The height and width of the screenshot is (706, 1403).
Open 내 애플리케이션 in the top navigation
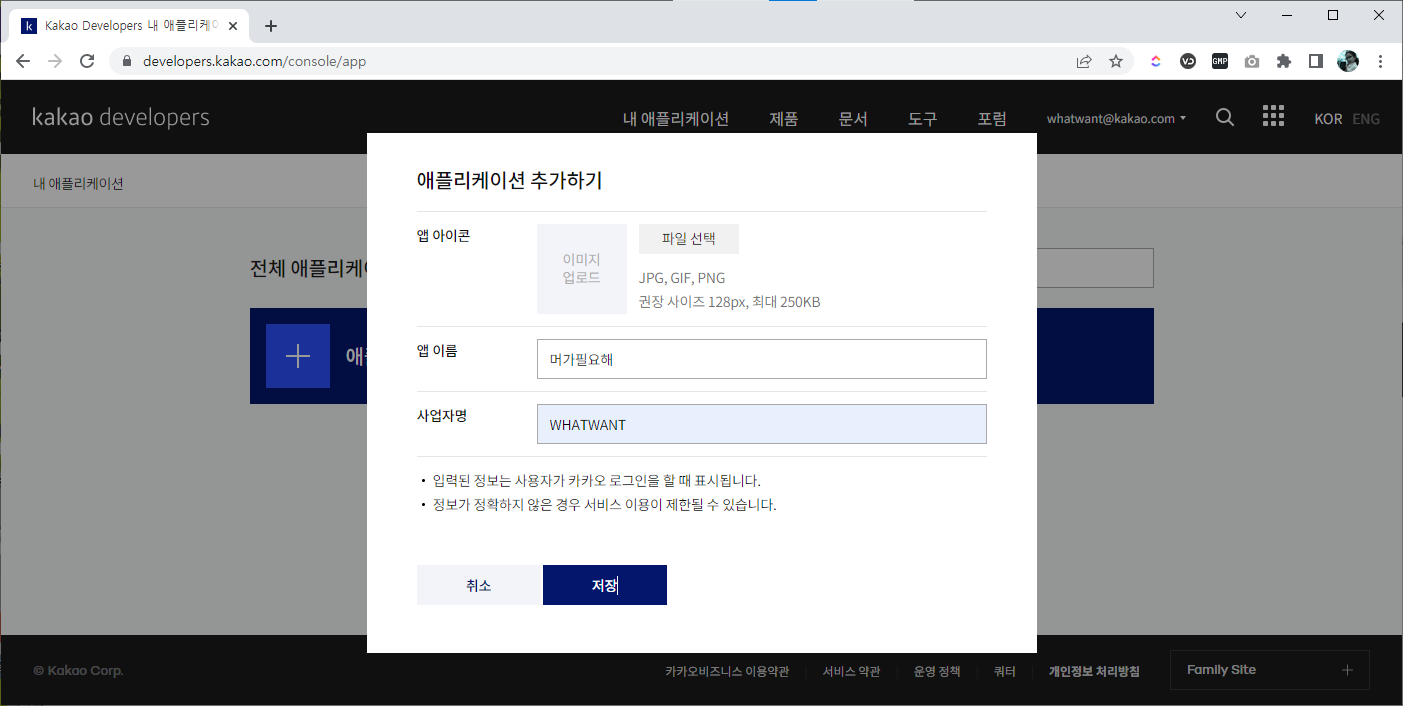coord(676,118)
